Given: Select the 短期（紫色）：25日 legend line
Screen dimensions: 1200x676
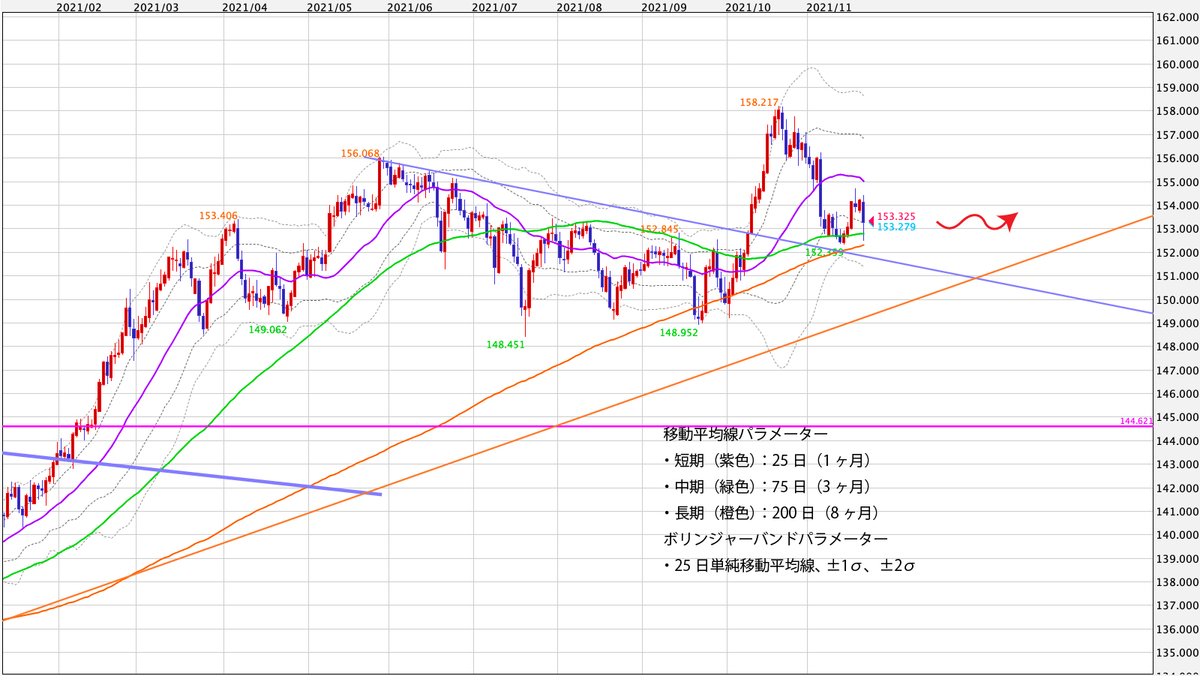Looking at the screenshot, I should [x=766, y=461].
